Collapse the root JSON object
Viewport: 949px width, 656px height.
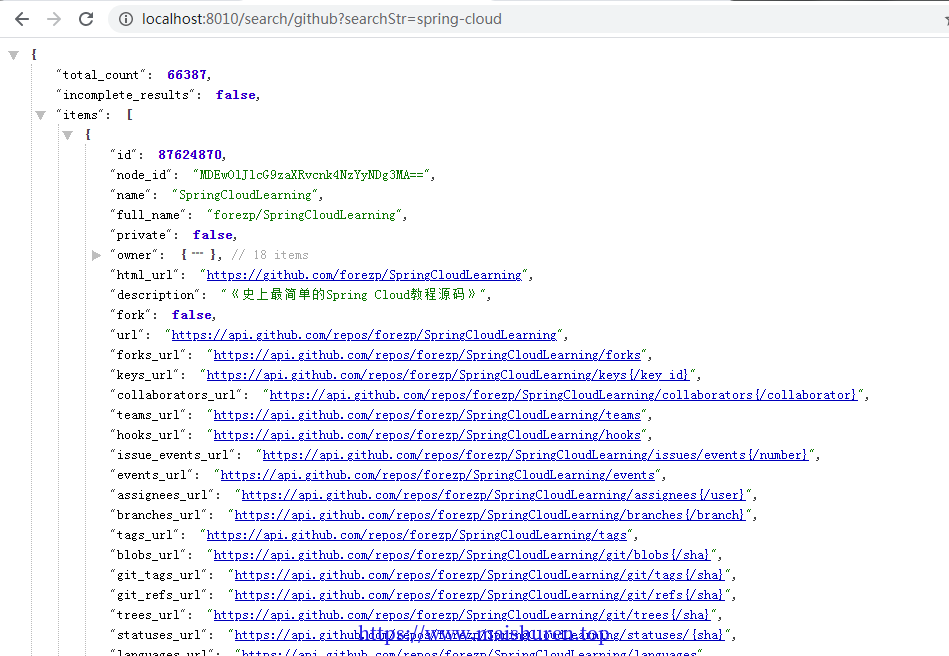tap(13, 55)
